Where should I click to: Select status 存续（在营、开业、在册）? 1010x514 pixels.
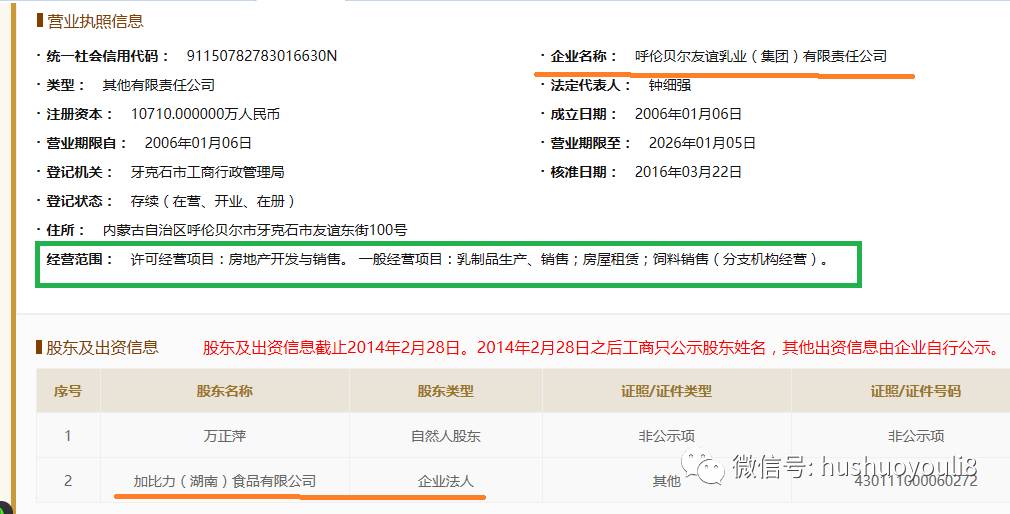click(213, 201)
